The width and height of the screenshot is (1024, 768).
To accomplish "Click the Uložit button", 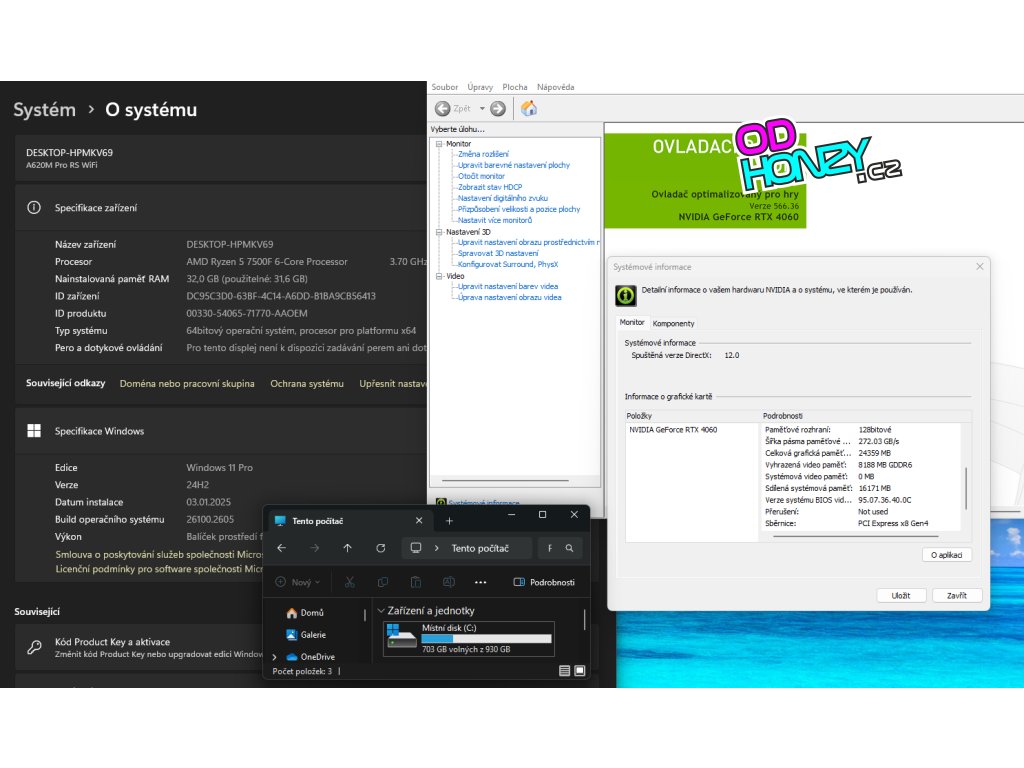I will coord(901,596).
